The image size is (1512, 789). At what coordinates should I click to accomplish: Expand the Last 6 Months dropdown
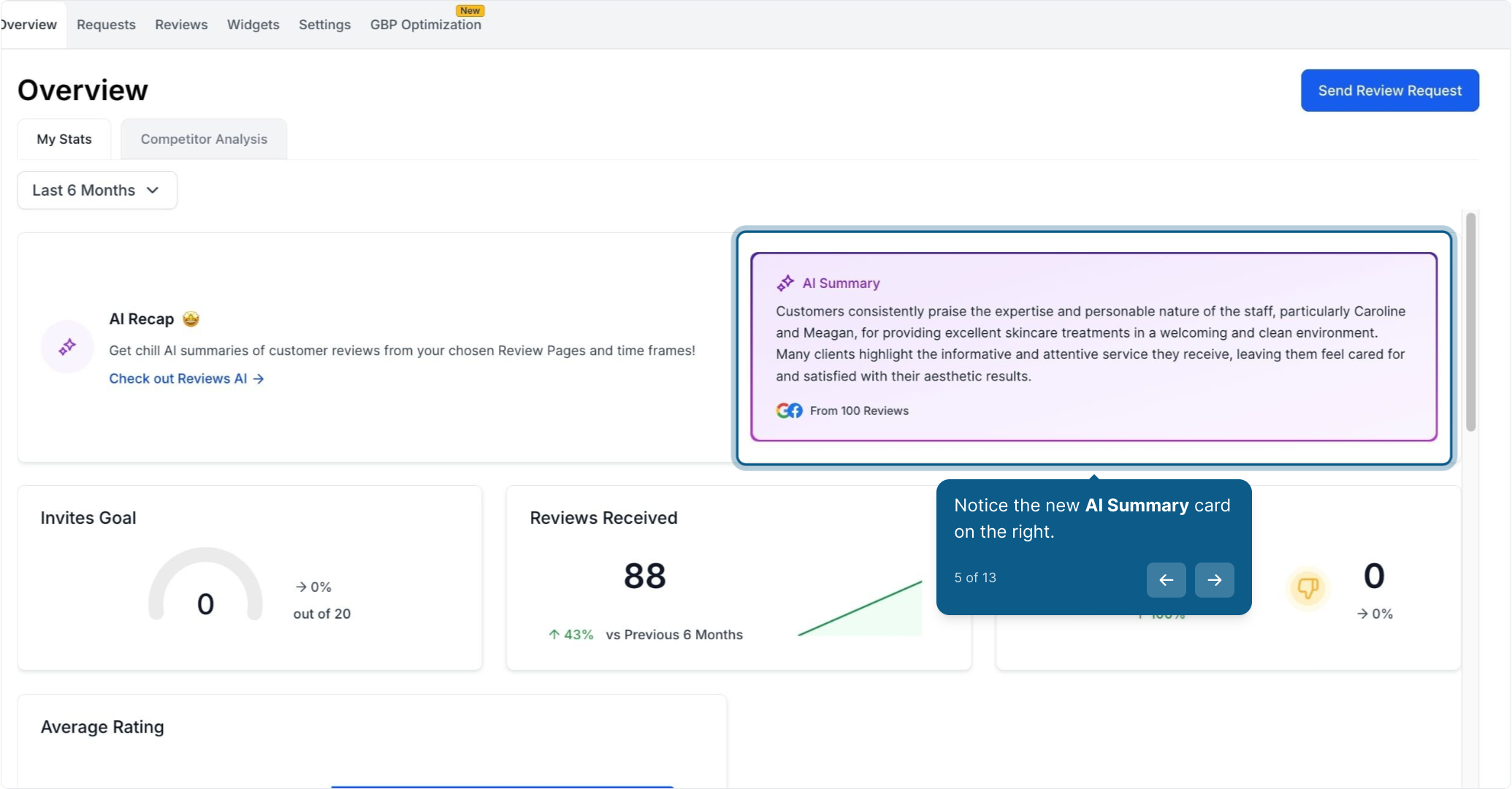[x=97, y=190]
